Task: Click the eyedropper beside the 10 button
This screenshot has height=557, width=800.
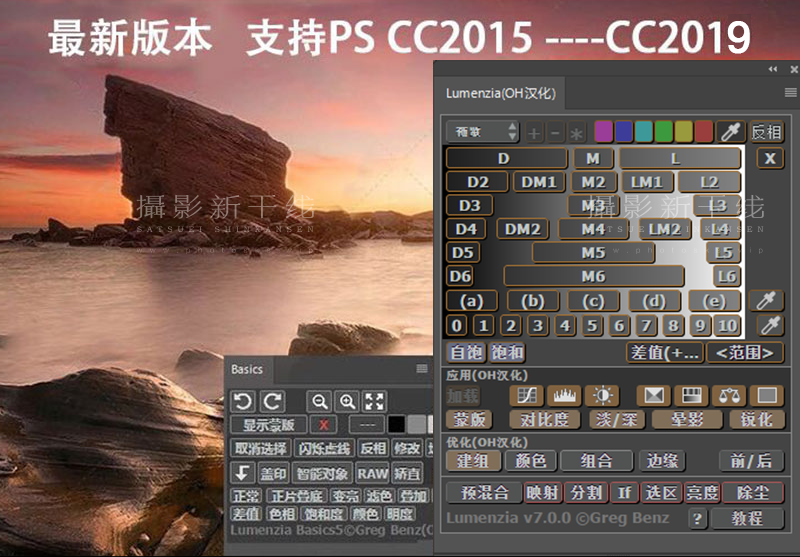Action: click(770, 325)
